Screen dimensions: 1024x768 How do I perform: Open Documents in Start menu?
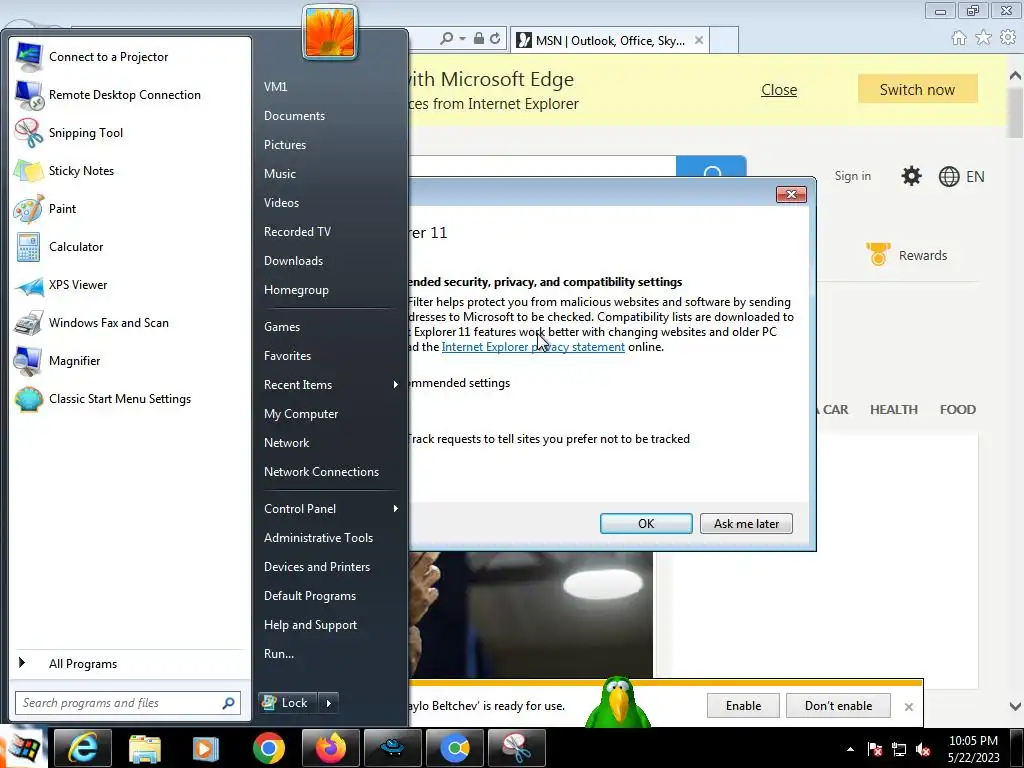295,116
